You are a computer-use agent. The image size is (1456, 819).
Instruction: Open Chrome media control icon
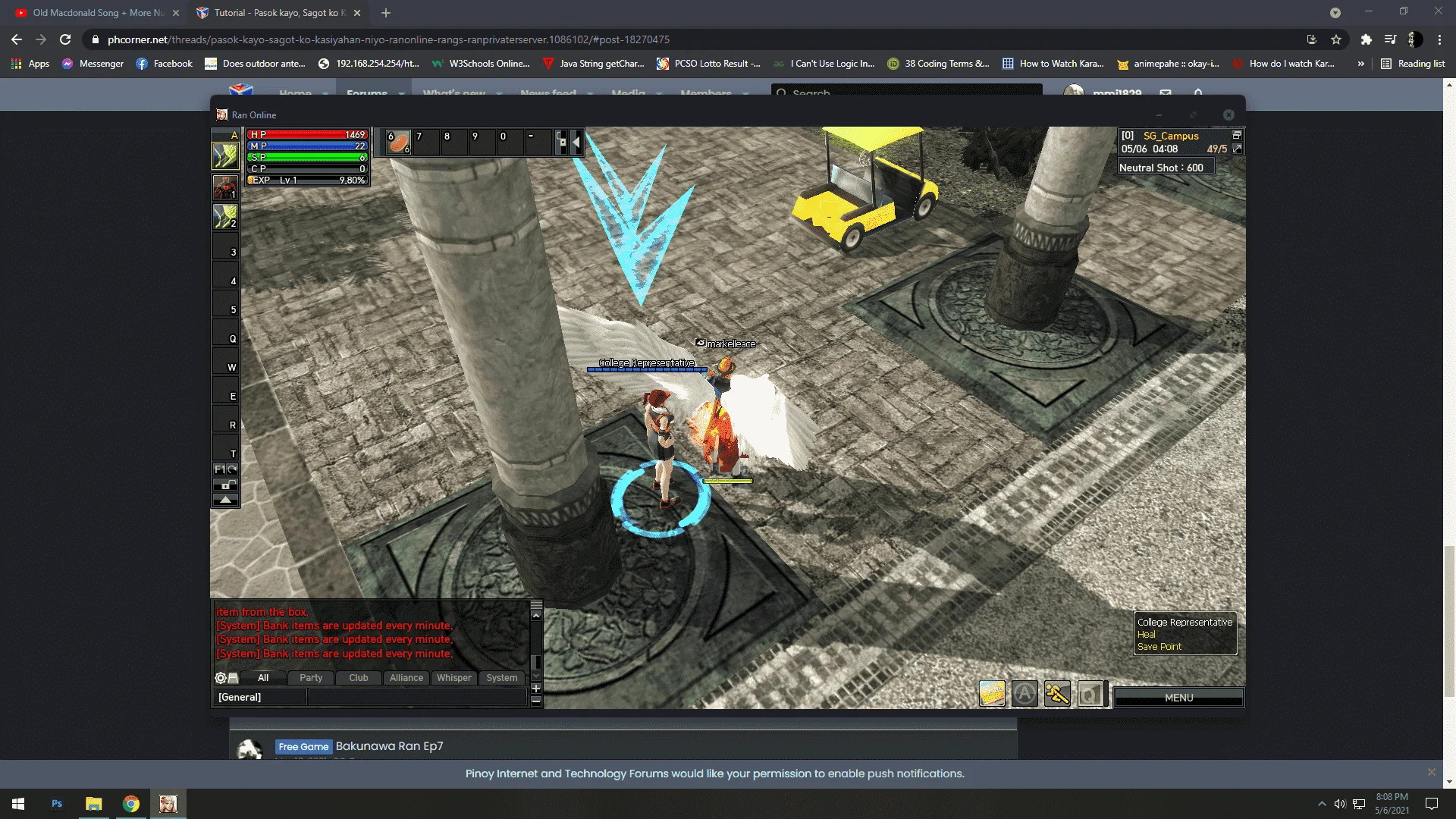[1390, 39]
